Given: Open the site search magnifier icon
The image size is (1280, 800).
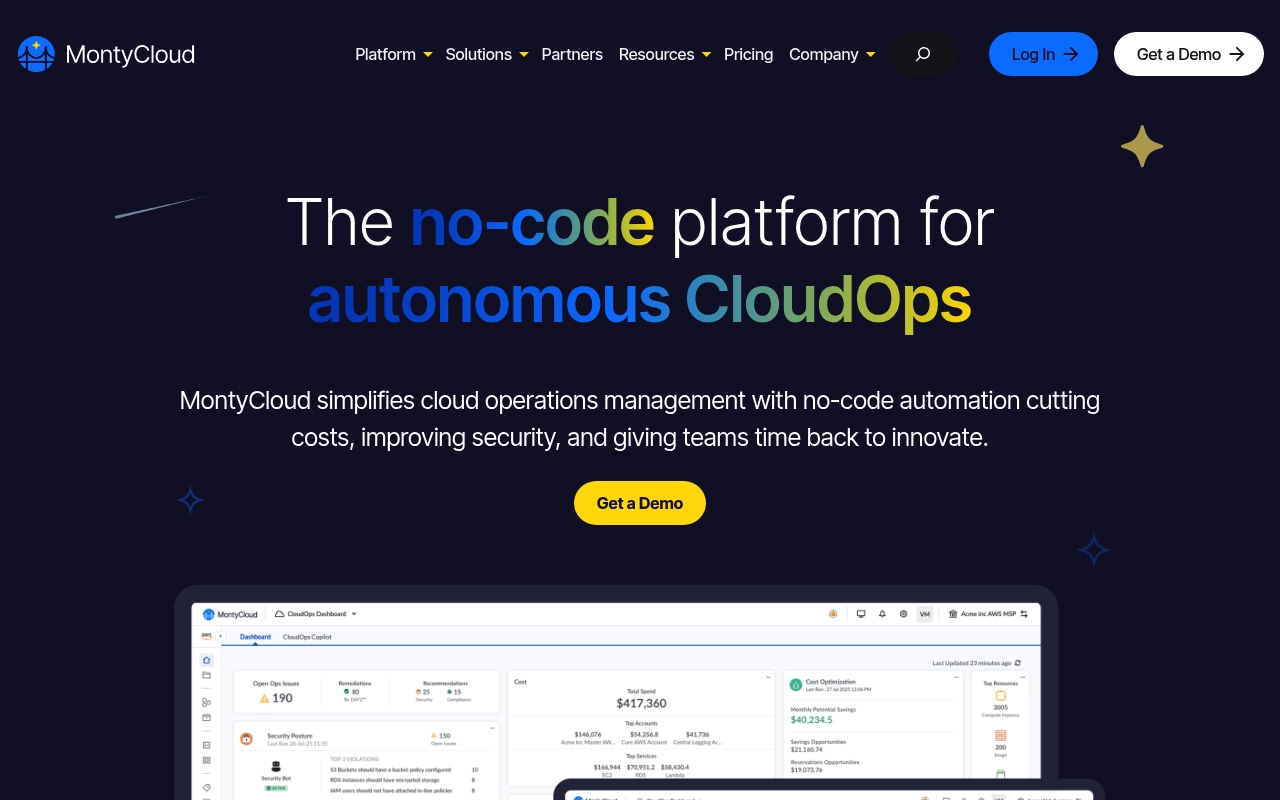Looking at the screenshot, I should point(923,54).
